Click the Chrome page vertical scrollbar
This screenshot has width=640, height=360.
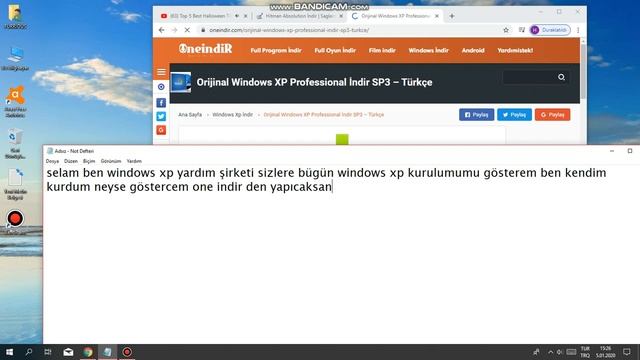(583, 71)
